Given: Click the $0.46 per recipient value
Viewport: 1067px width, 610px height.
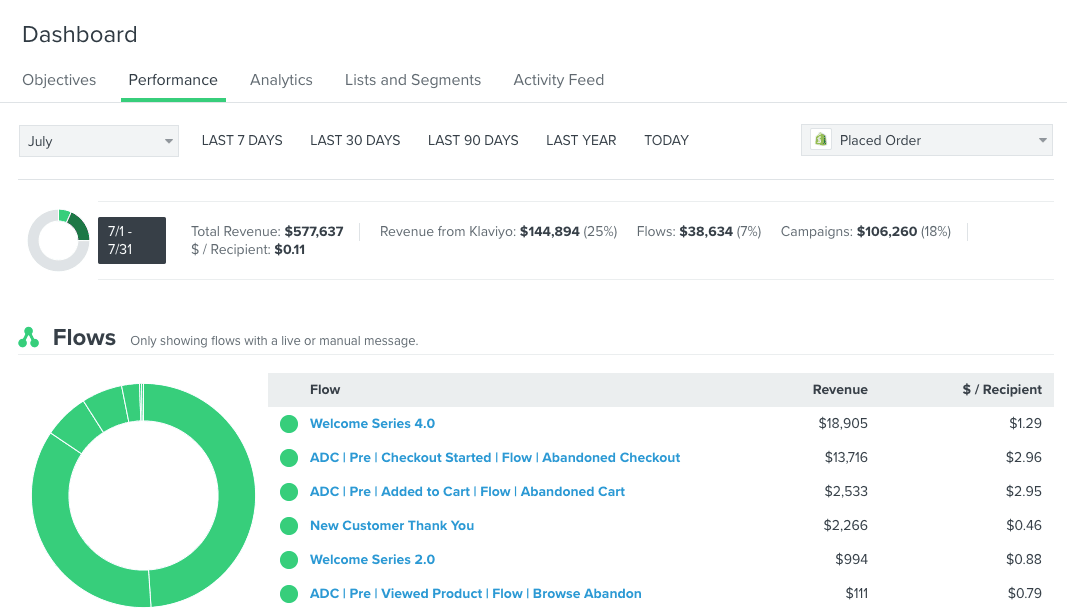Looking at the screenshot, I should (1023, 526).
